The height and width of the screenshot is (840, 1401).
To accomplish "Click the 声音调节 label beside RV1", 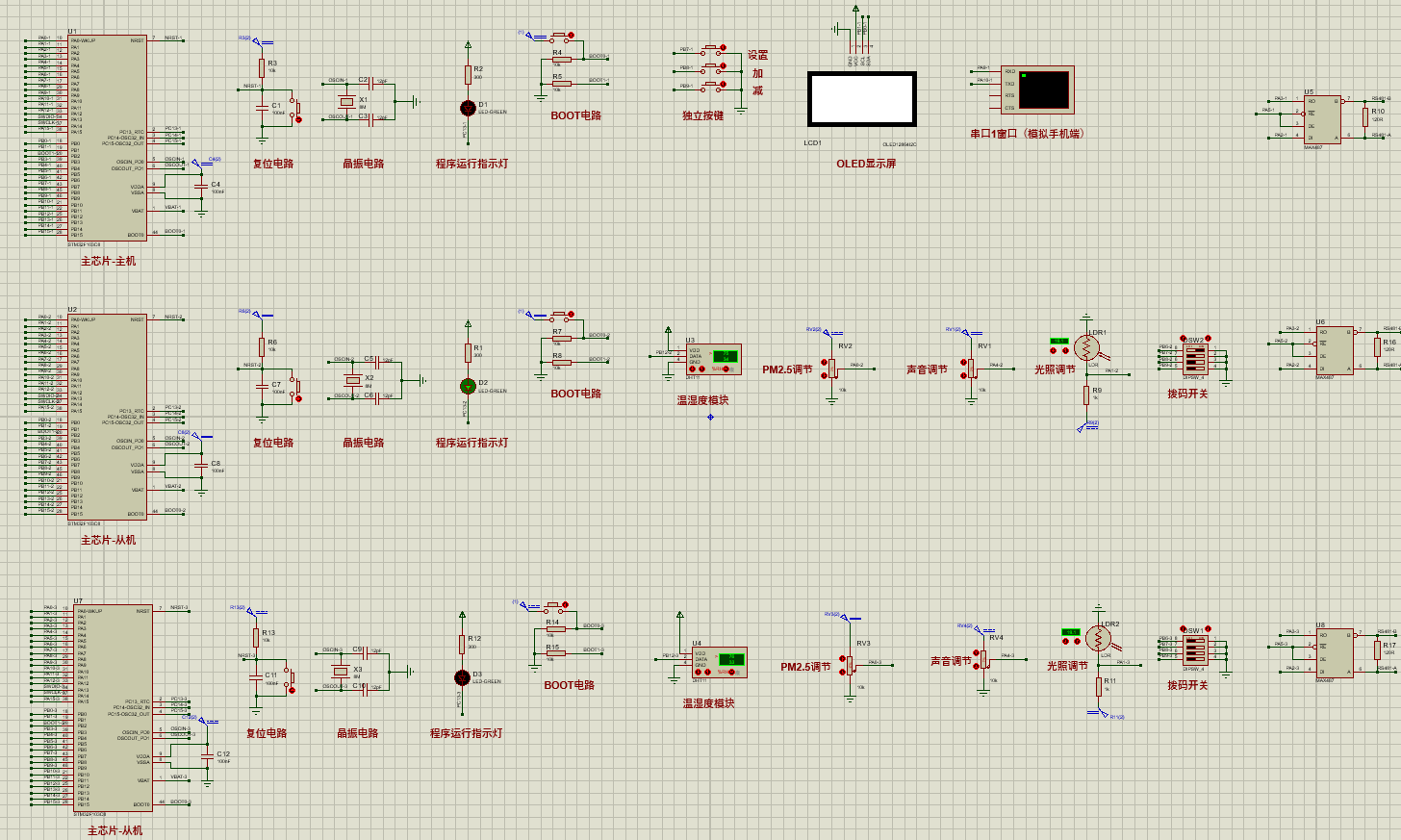I will (927, 369).
